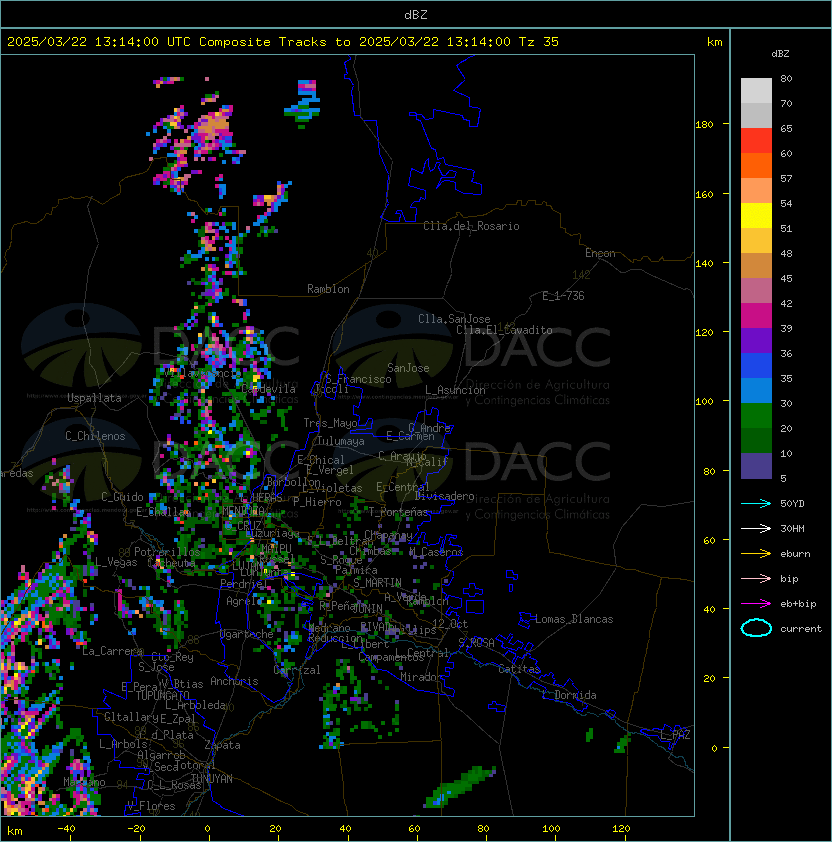The height and width of the screenshot is (842, 832).
Task: Click the 'La_Carrera' map label
Action: tap(112, 651)
